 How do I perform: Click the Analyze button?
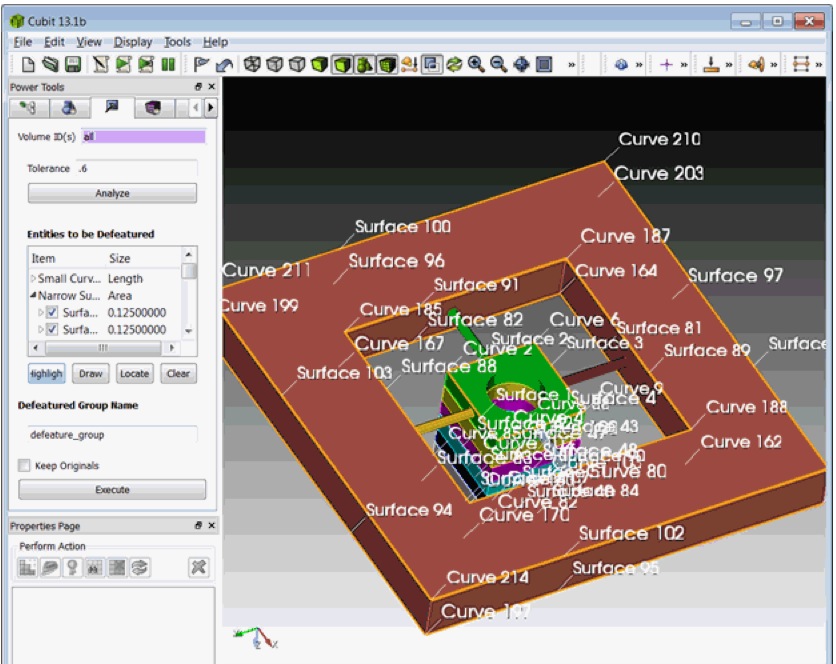click(x=112, y=193)
